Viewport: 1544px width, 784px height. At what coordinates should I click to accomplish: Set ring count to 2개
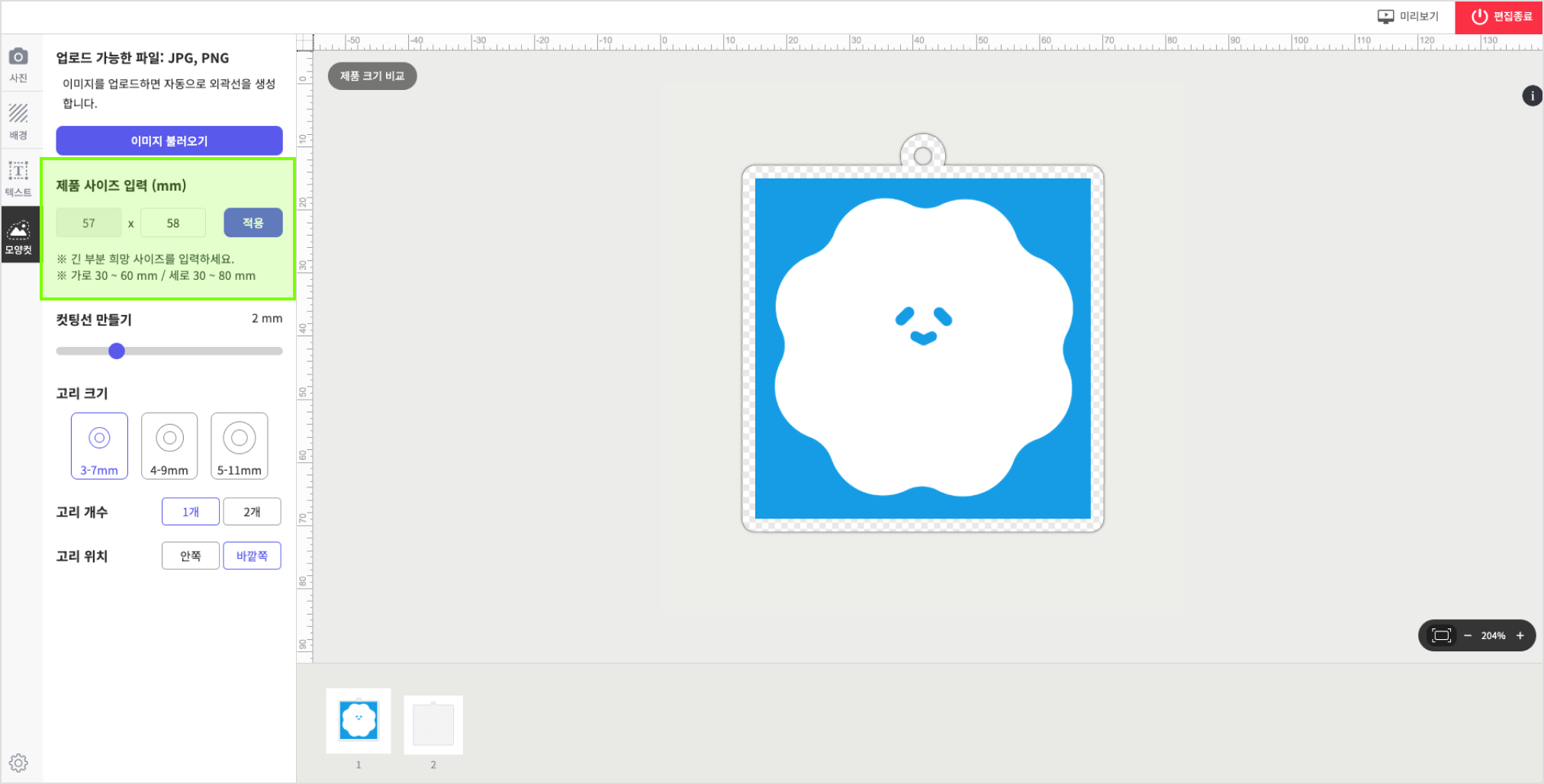(x=252, y=512)
